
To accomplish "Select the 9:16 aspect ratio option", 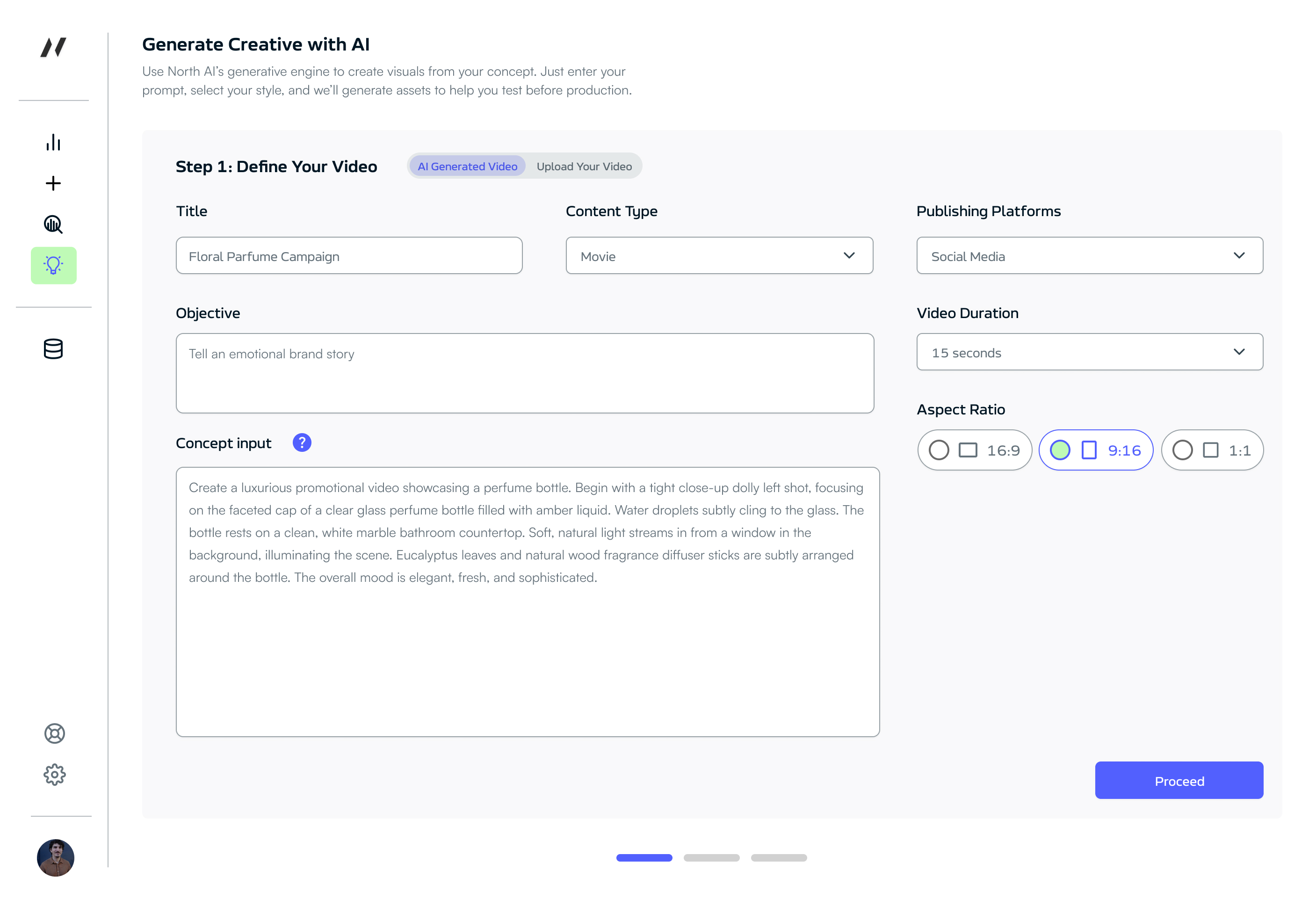I will tap(1096, 450).
